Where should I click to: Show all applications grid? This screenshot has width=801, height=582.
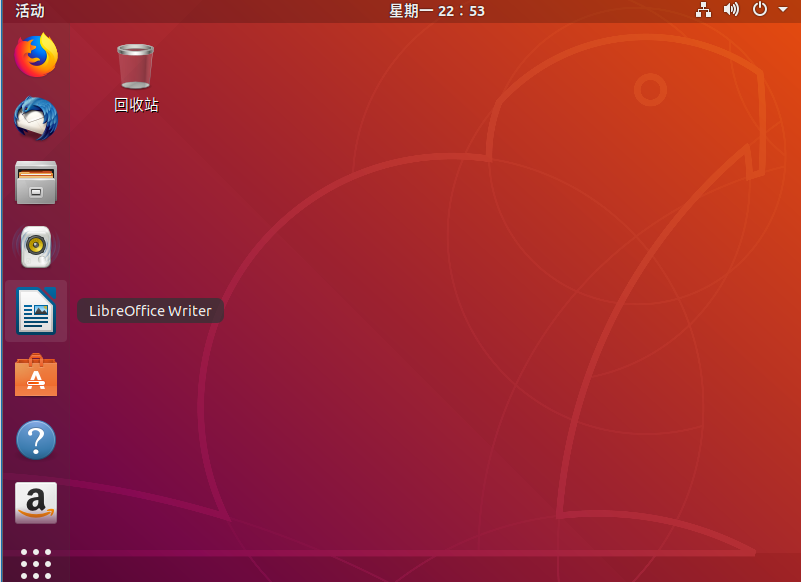click(36, 564)
